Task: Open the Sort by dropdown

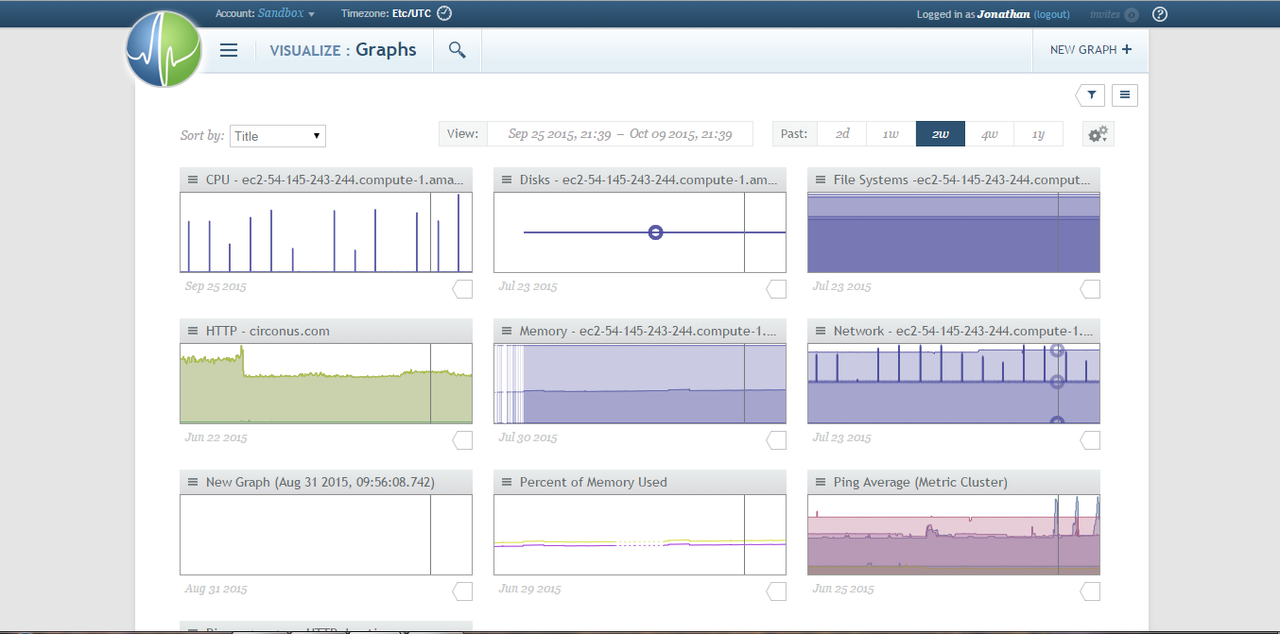Action: tap(277, 135)
